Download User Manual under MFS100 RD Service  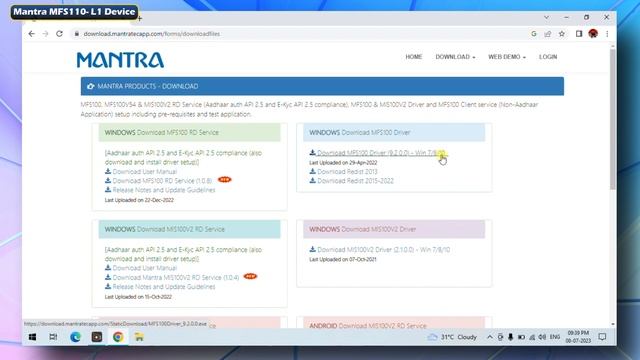(144, 171)
